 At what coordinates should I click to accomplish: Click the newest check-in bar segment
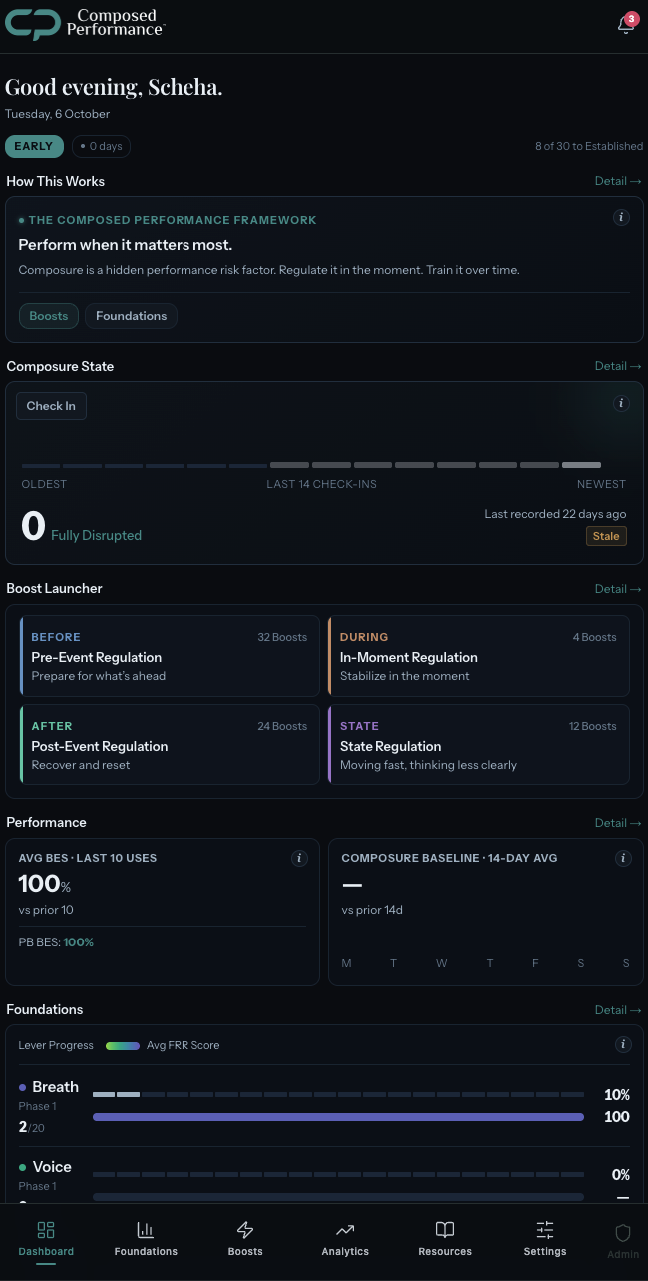tap(581, 465)
